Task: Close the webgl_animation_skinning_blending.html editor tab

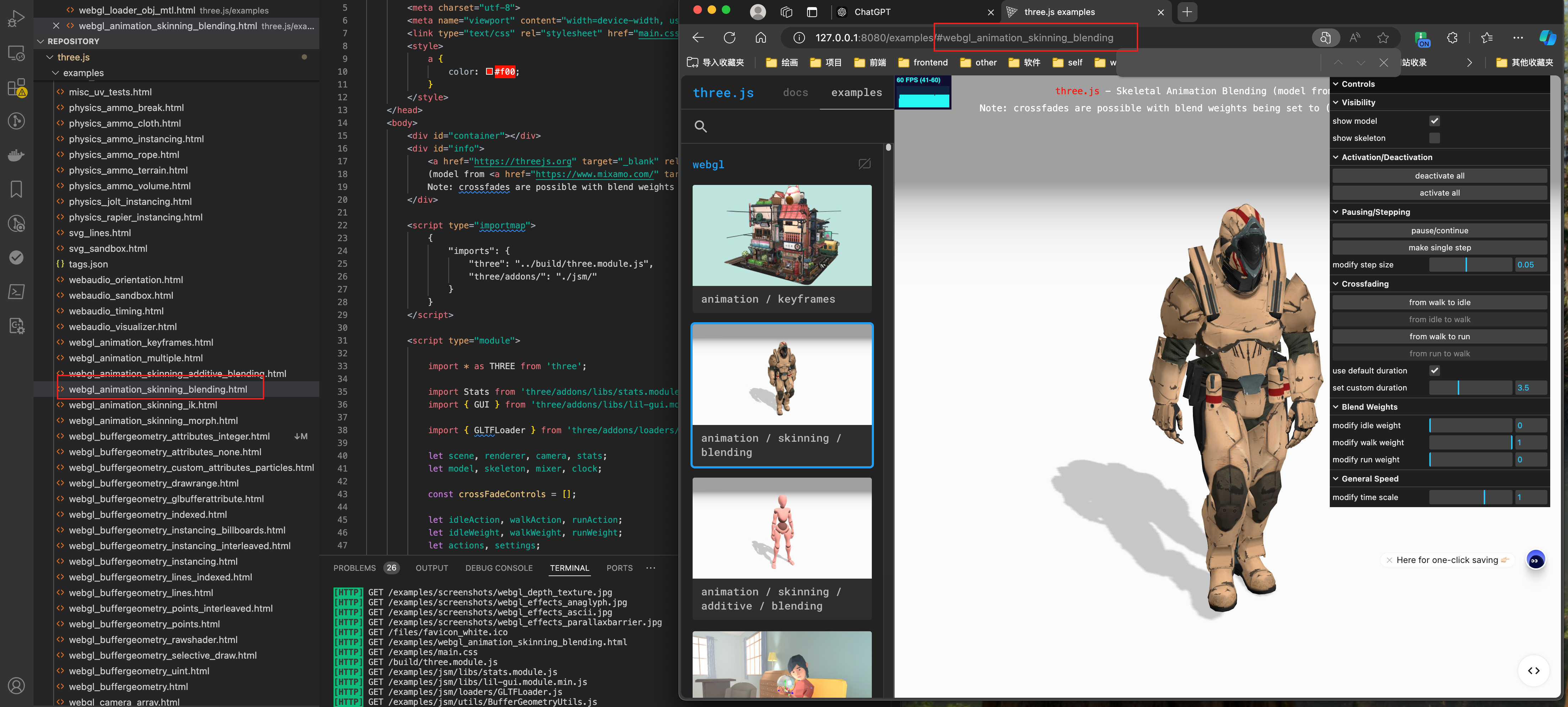Action: click(x=56, y=26)
